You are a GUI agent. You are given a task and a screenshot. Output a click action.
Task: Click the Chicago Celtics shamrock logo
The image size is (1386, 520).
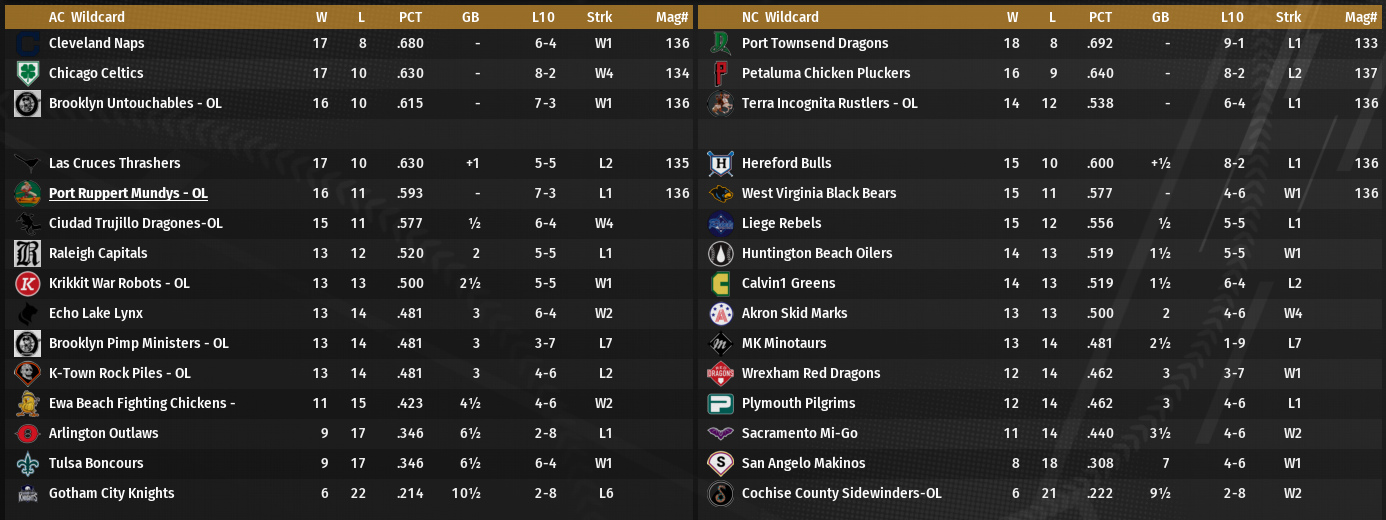point(27,74)
